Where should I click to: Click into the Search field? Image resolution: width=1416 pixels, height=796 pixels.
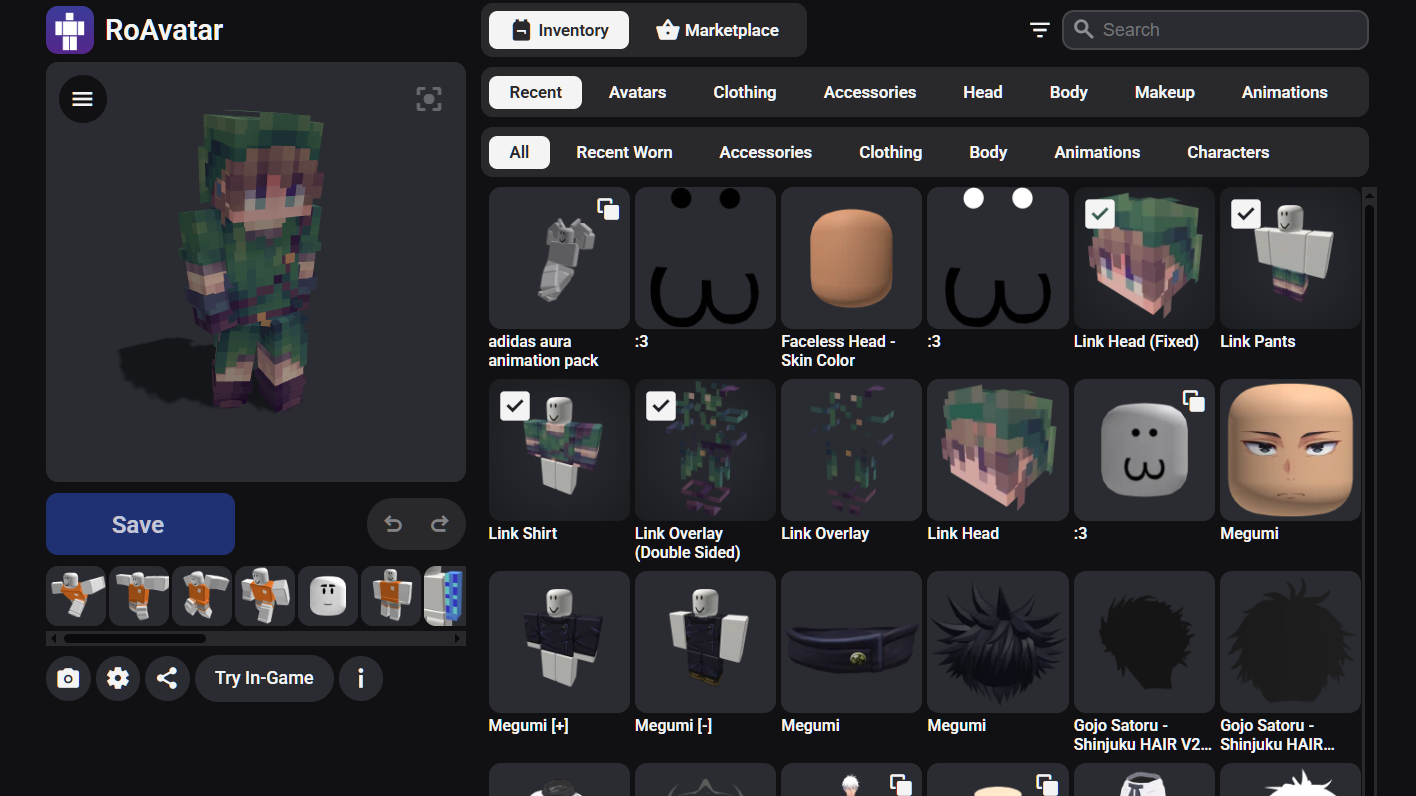[1215, 30]
